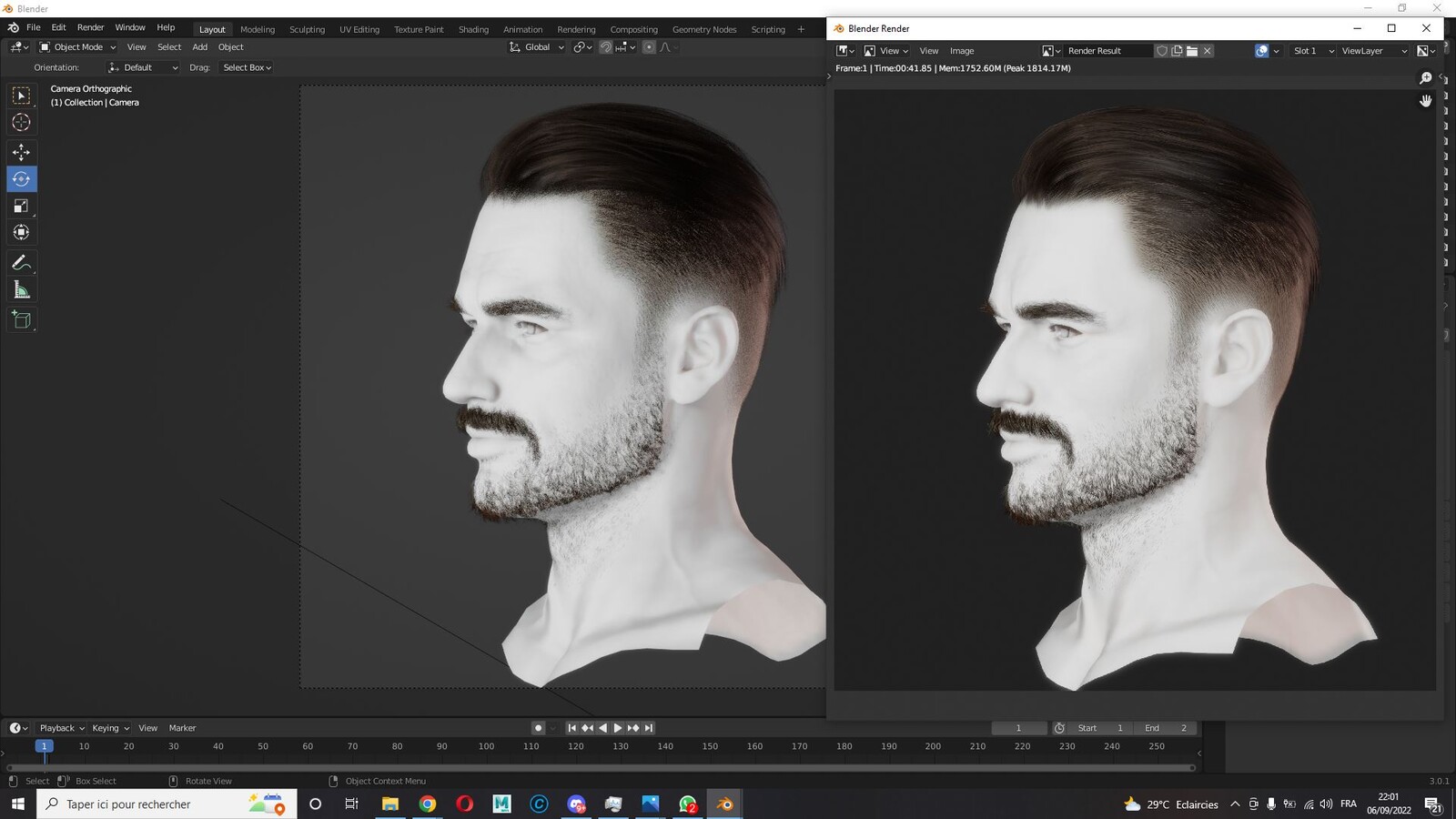Open the Object Mode dropdown
The height and width of the screenshot is (819, 1456).
[77, 47]
